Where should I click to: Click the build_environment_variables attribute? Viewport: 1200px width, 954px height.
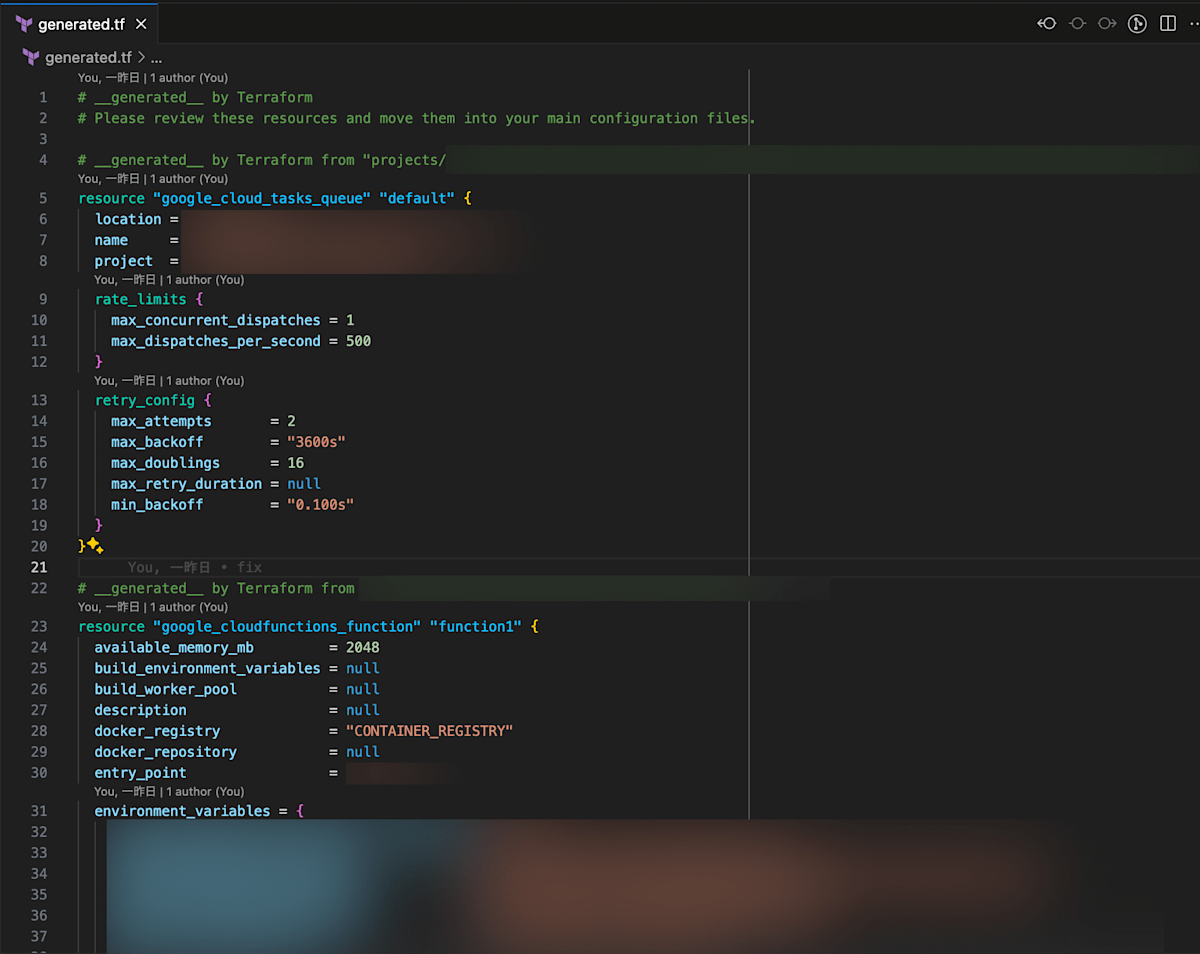[208, 668]
